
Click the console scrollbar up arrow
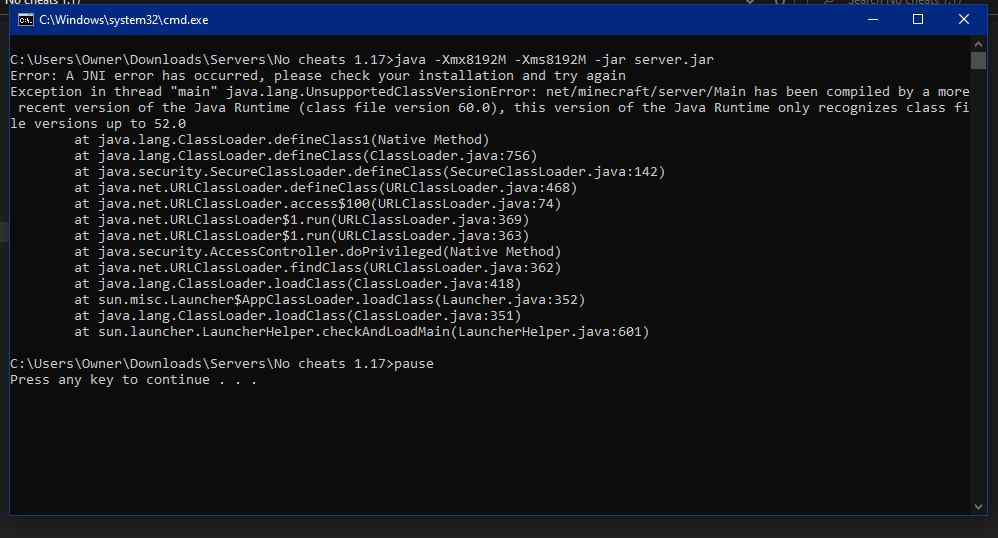979,46
